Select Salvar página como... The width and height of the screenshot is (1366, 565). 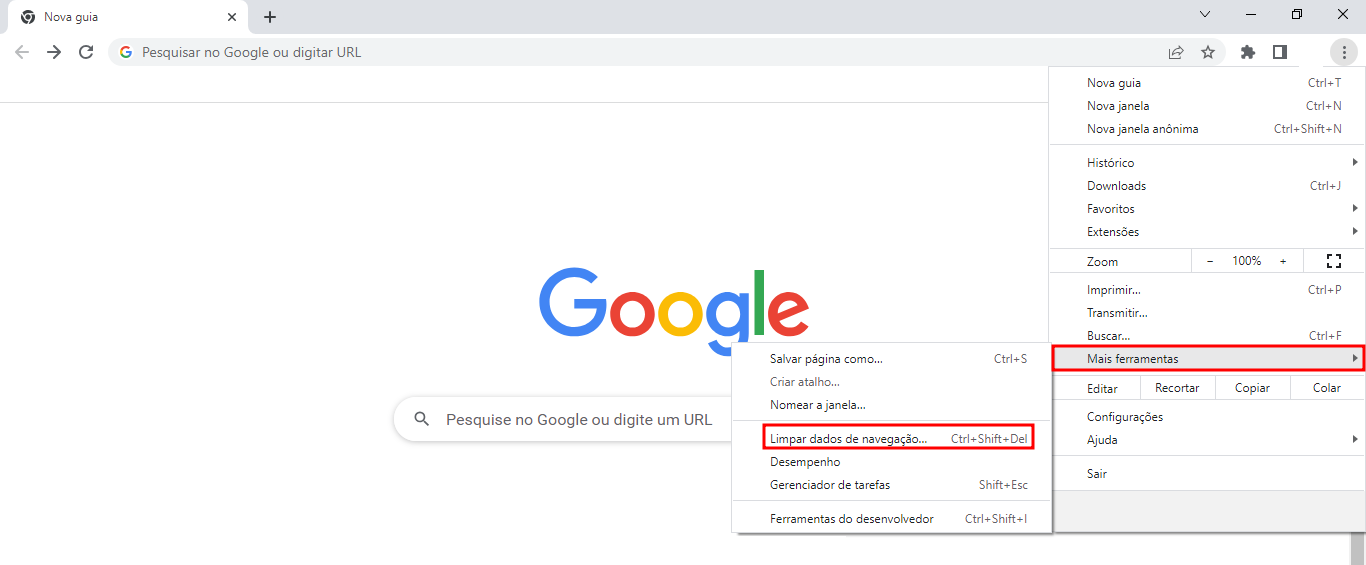click(892, 358)
